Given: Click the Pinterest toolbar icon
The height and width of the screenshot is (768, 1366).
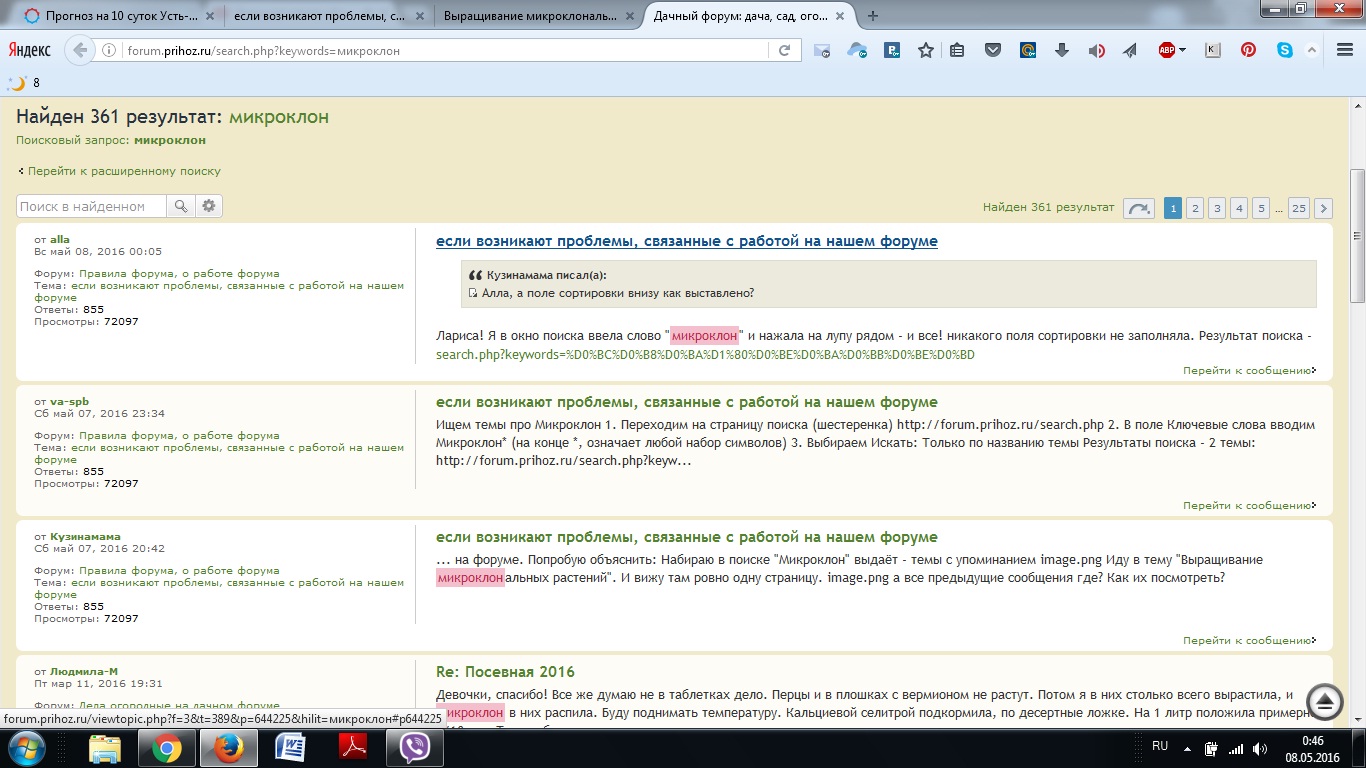Looking at the screenshot, I should pos(1248,50).
